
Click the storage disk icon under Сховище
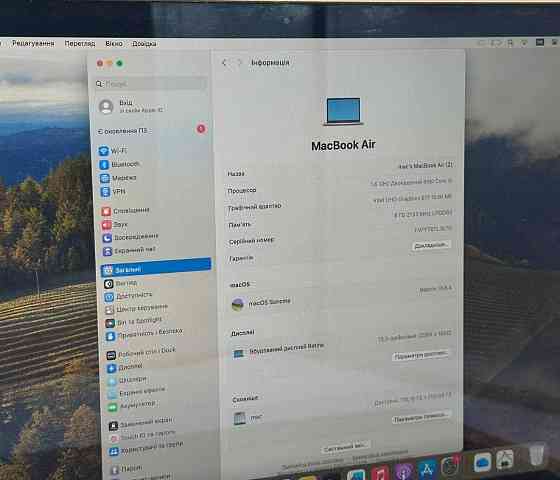(x=240, y=418)
